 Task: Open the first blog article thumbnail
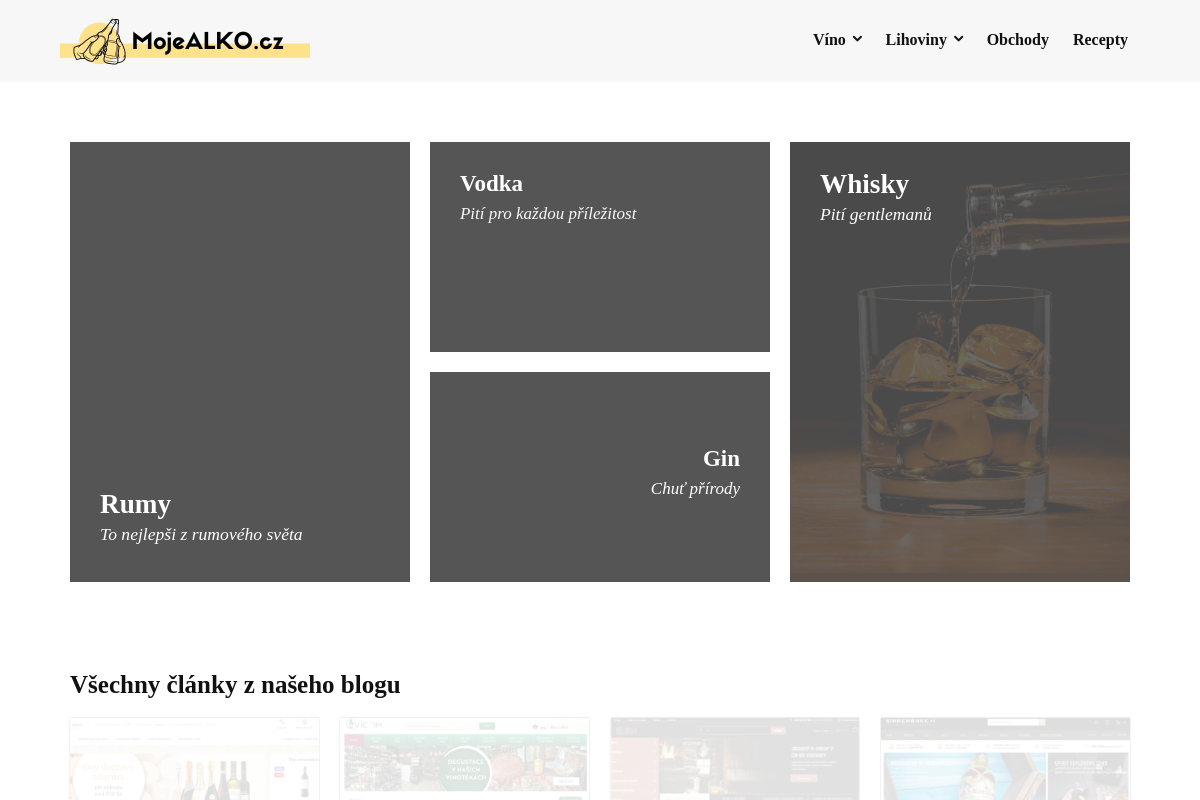195,759
